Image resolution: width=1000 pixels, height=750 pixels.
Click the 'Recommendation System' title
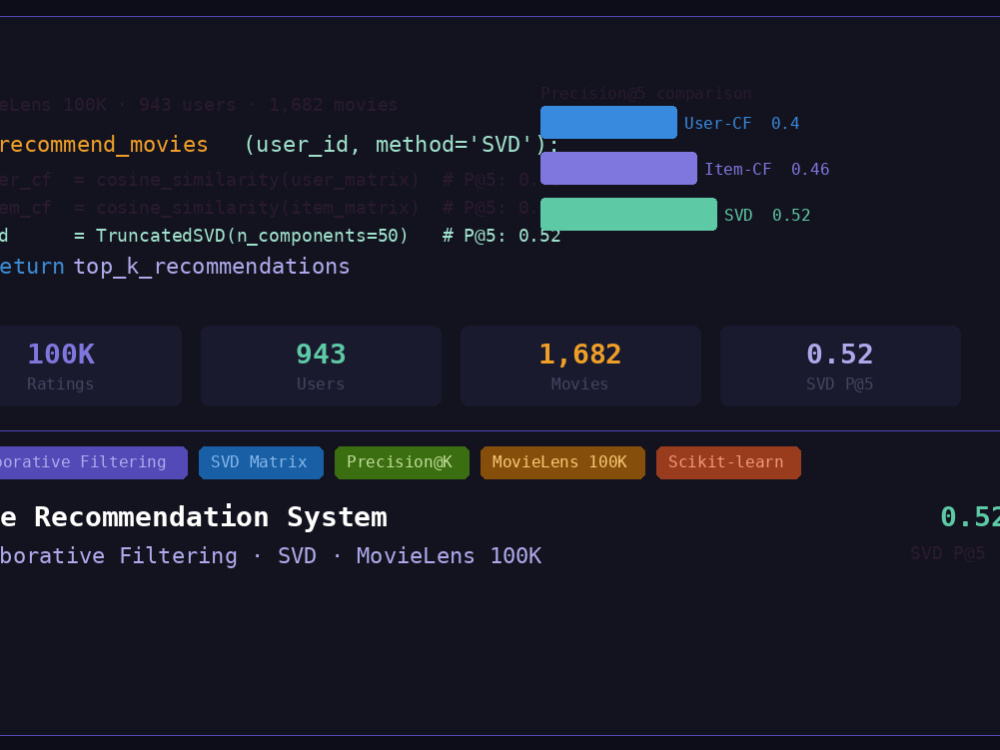tap(210, 517)
